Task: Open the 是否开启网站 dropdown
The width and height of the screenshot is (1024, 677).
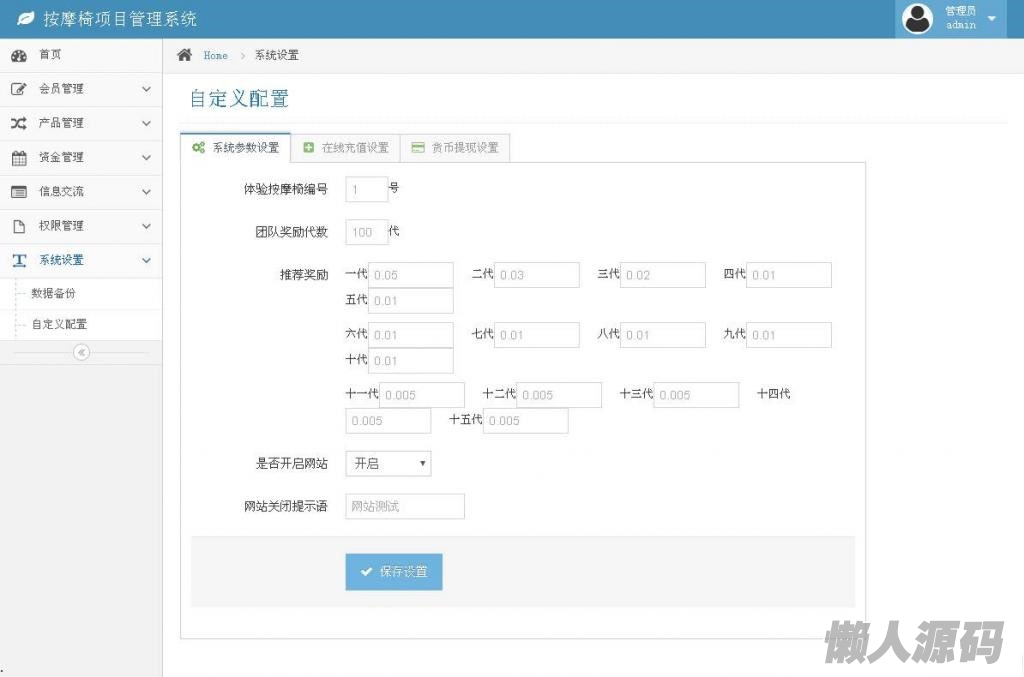Action: pyautogui.click(x=388, y=464)
